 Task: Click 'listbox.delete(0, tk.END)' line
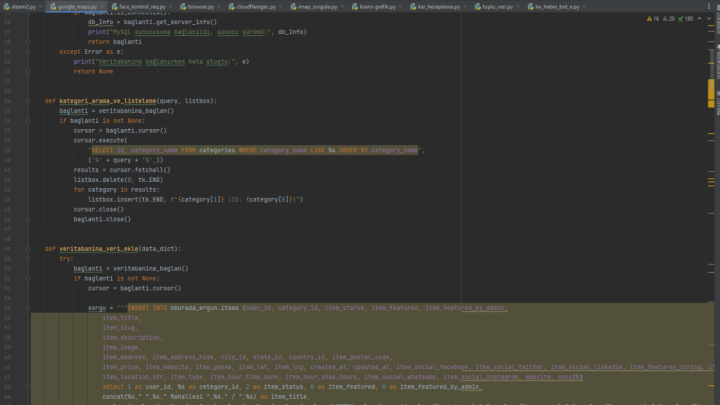[118, 180]
